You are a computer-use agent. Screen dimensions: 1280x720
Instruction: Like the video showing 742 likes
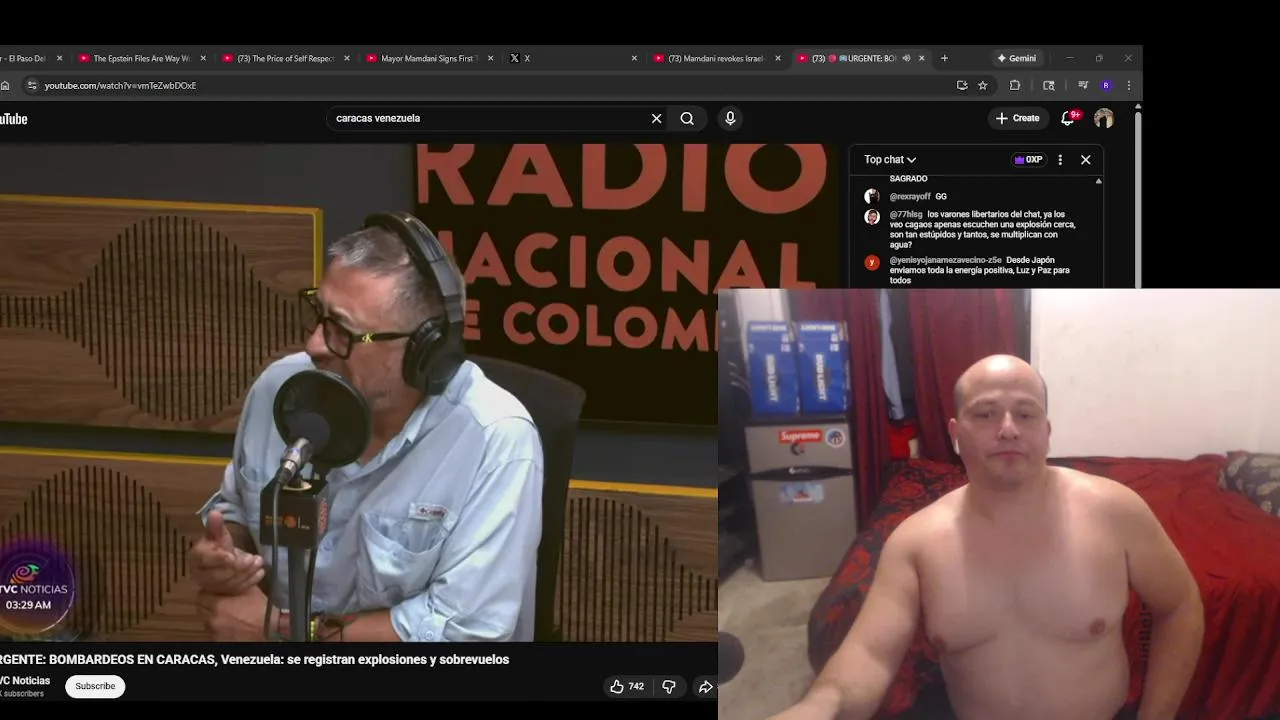627,686
